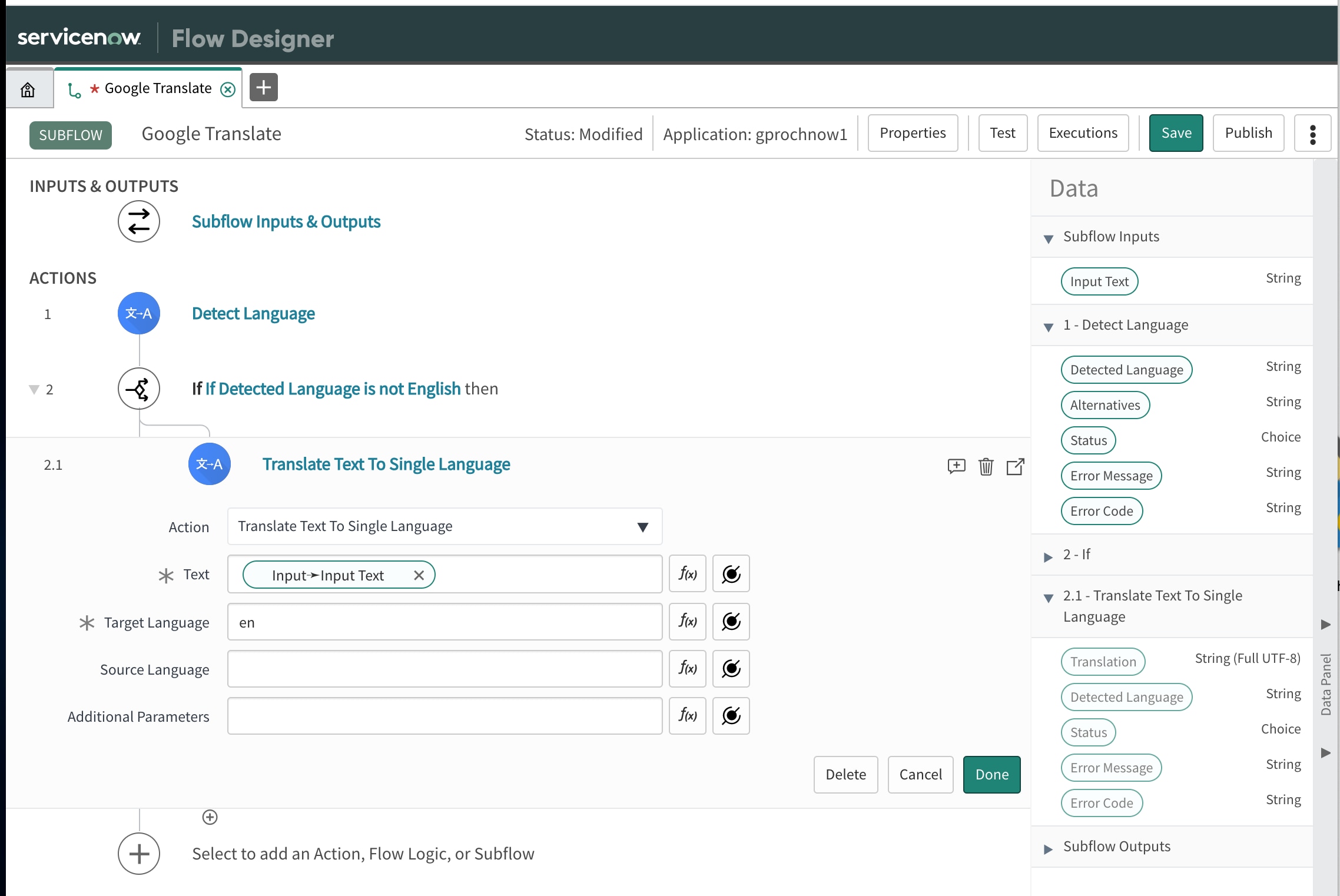Image resolution: width=1340 pixels, height=896 pixels.
Task: Open the Detect Language action link
Action: coord(253,313)
